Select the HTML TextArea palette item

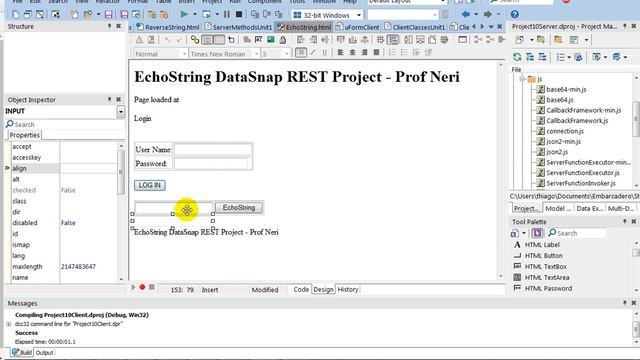(x=547, y=278)
